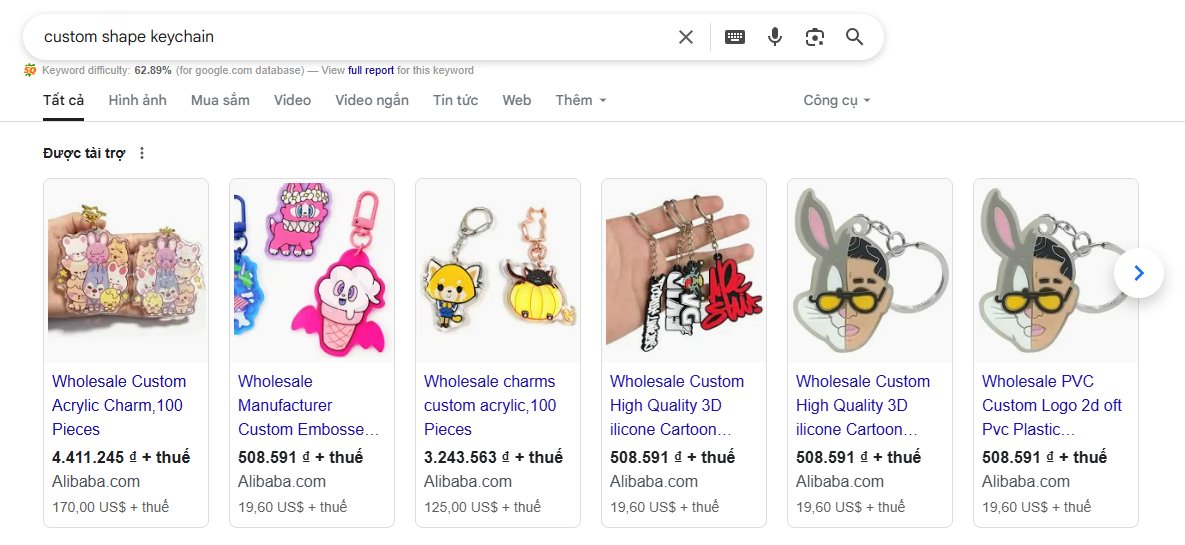1185x545 pixels.
Task: Open Wholesale Custom Acrylic Charm,100 Pieces link
Action: click(119, 405)
